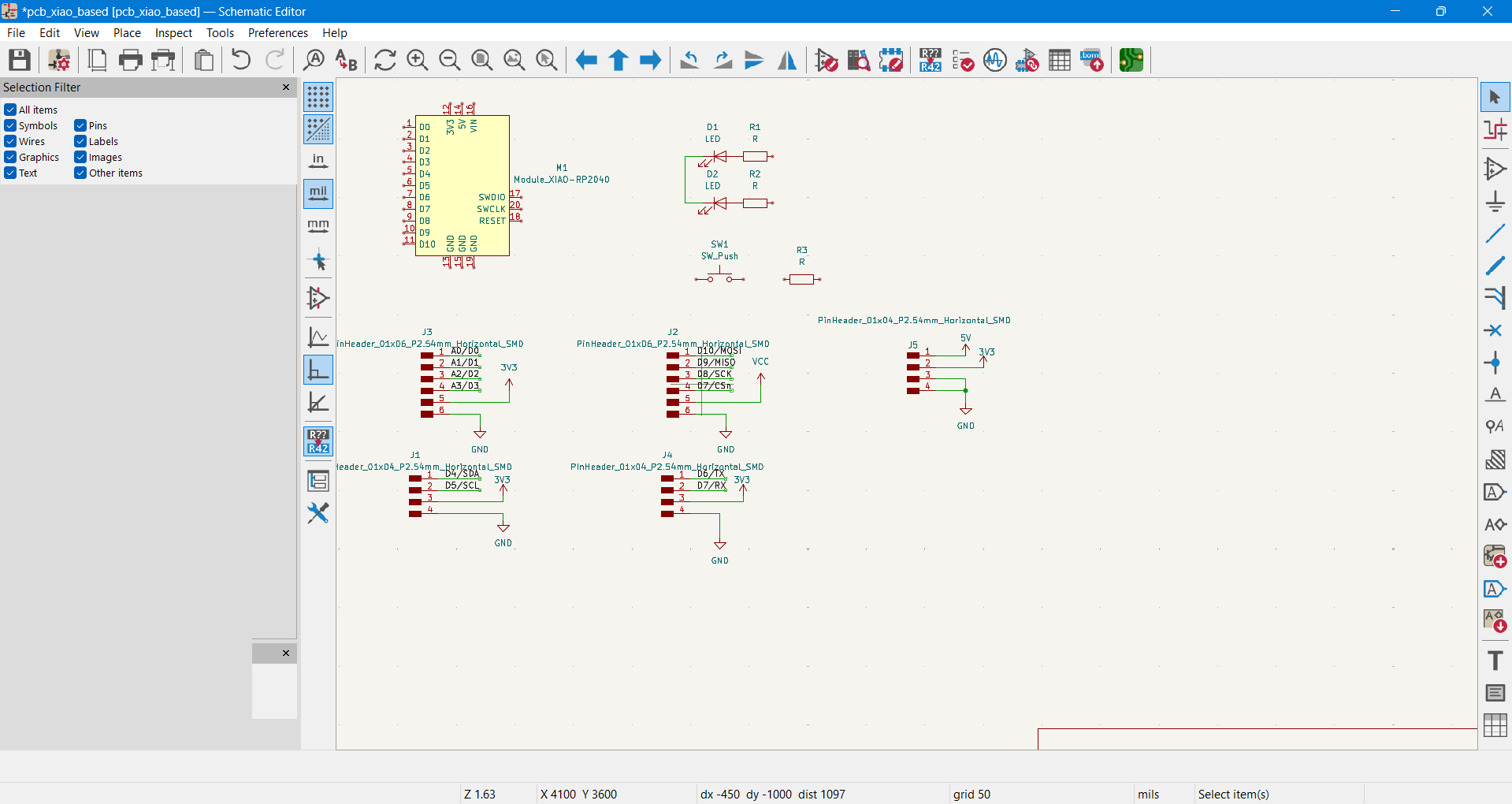Navigate back with left blue arrow
Screen dimensions: 1512x804
586,60
